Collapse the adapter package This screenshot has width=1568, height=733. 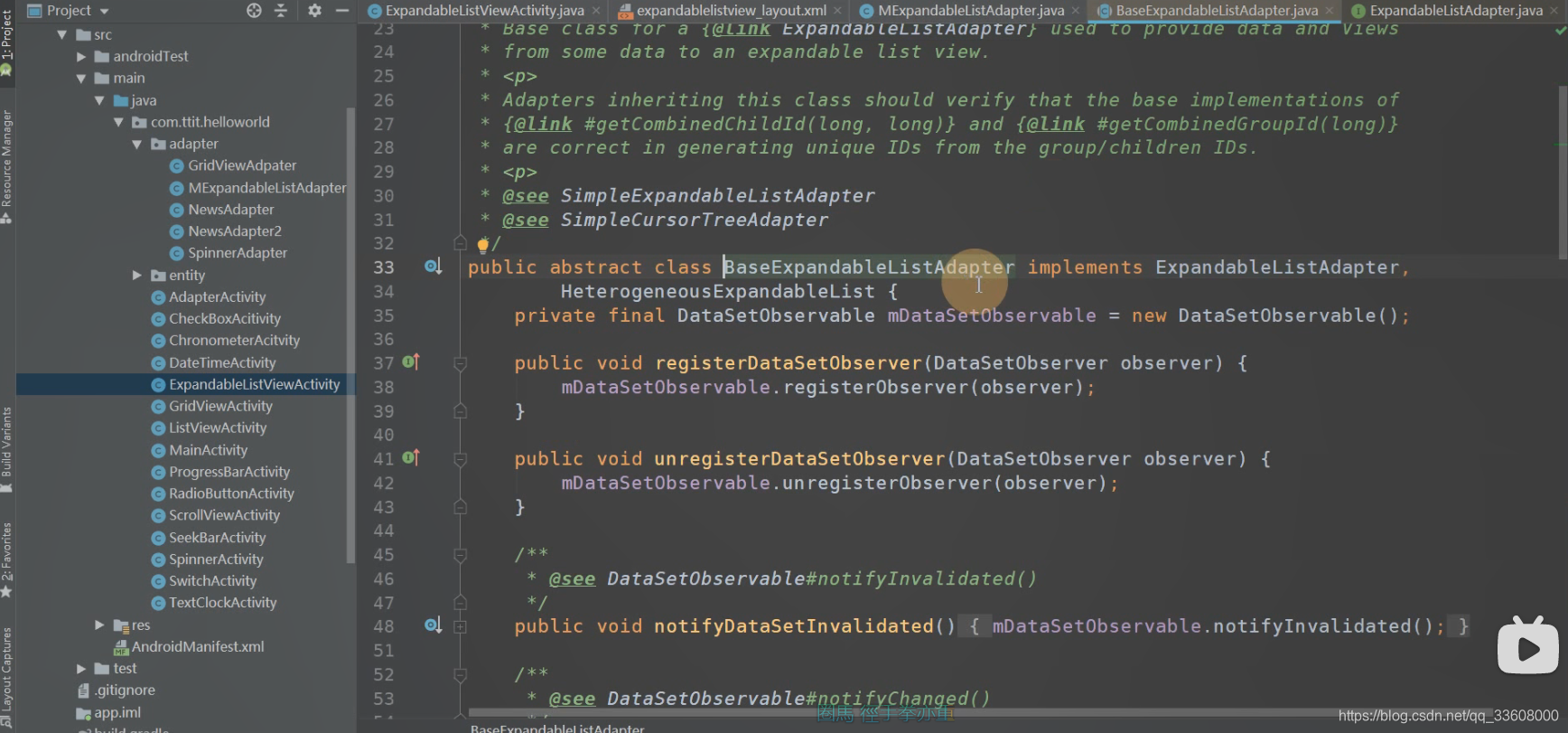tap(136, 144)
